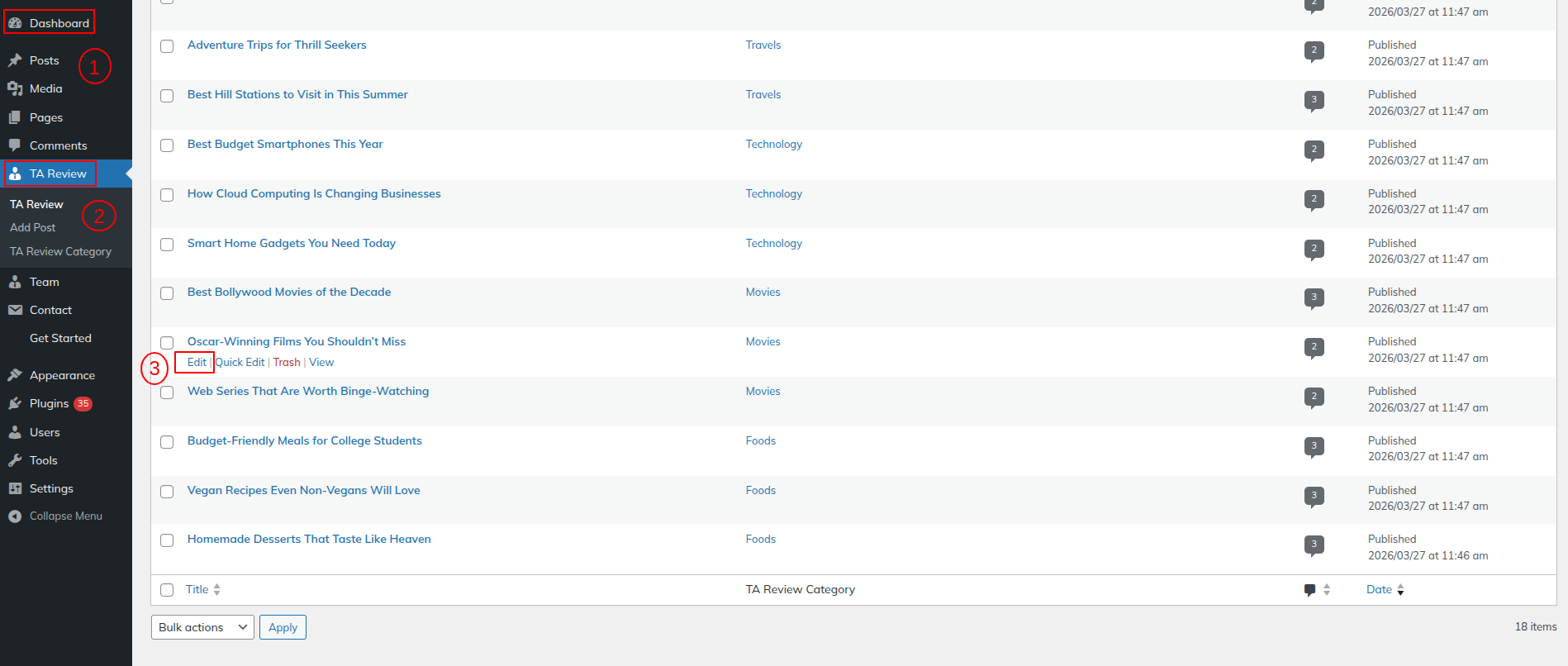Select Add Post in TA Review submenu
1568x666 pixels.
[33, 227]
